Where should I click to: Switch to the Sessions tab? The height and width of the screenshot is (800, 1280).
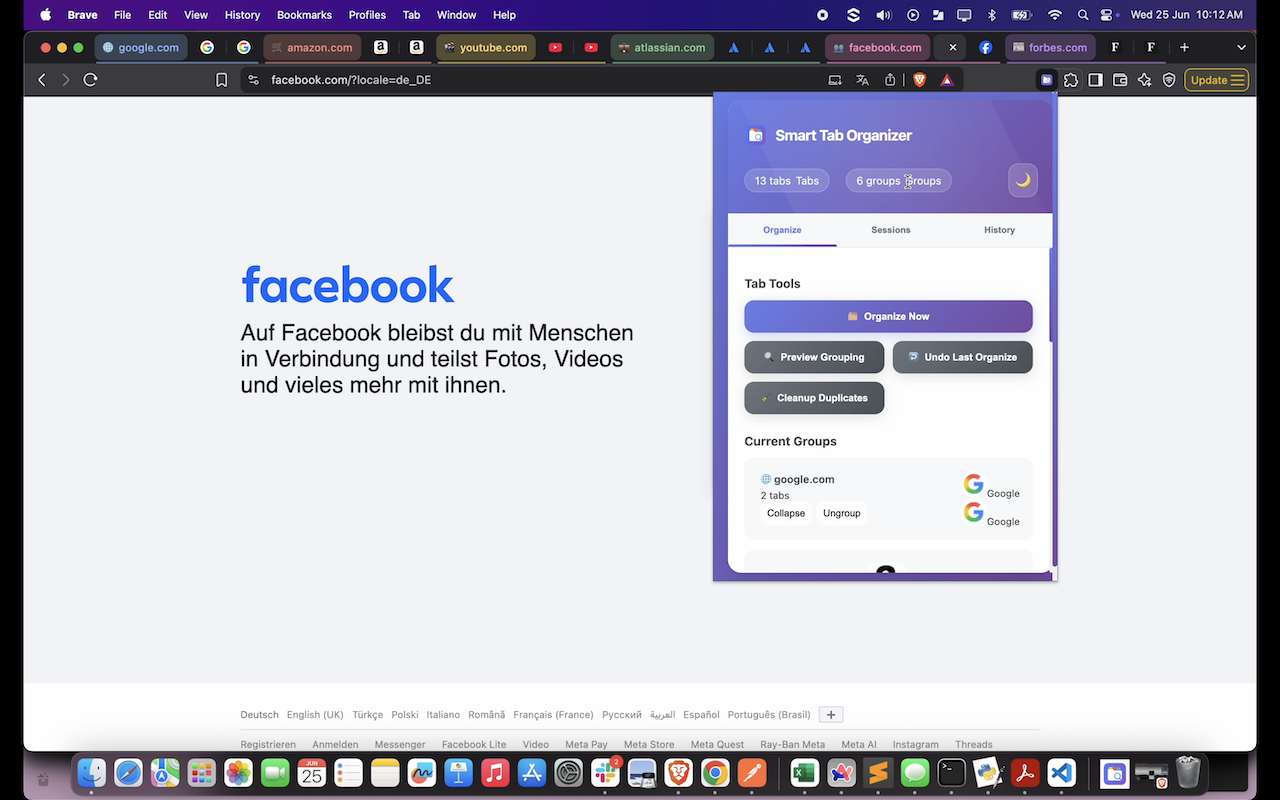[890, 230]
